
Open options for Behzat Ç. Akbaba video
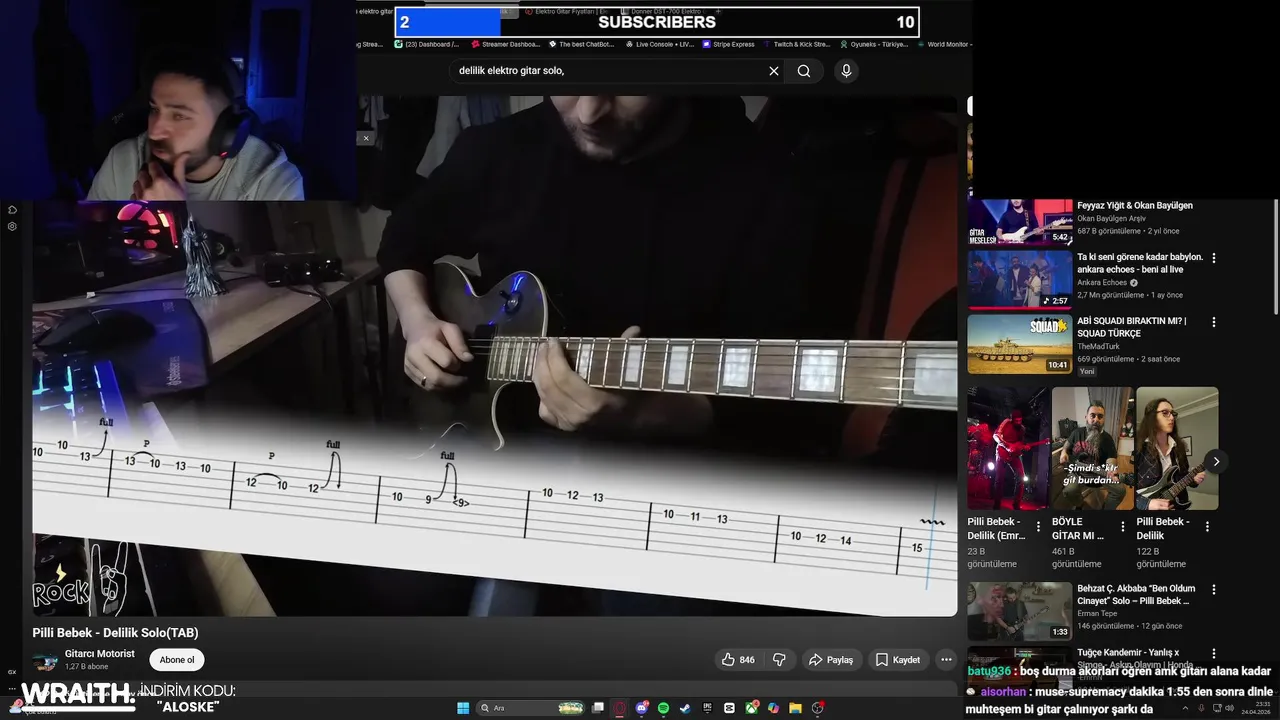coord(1214,590)
